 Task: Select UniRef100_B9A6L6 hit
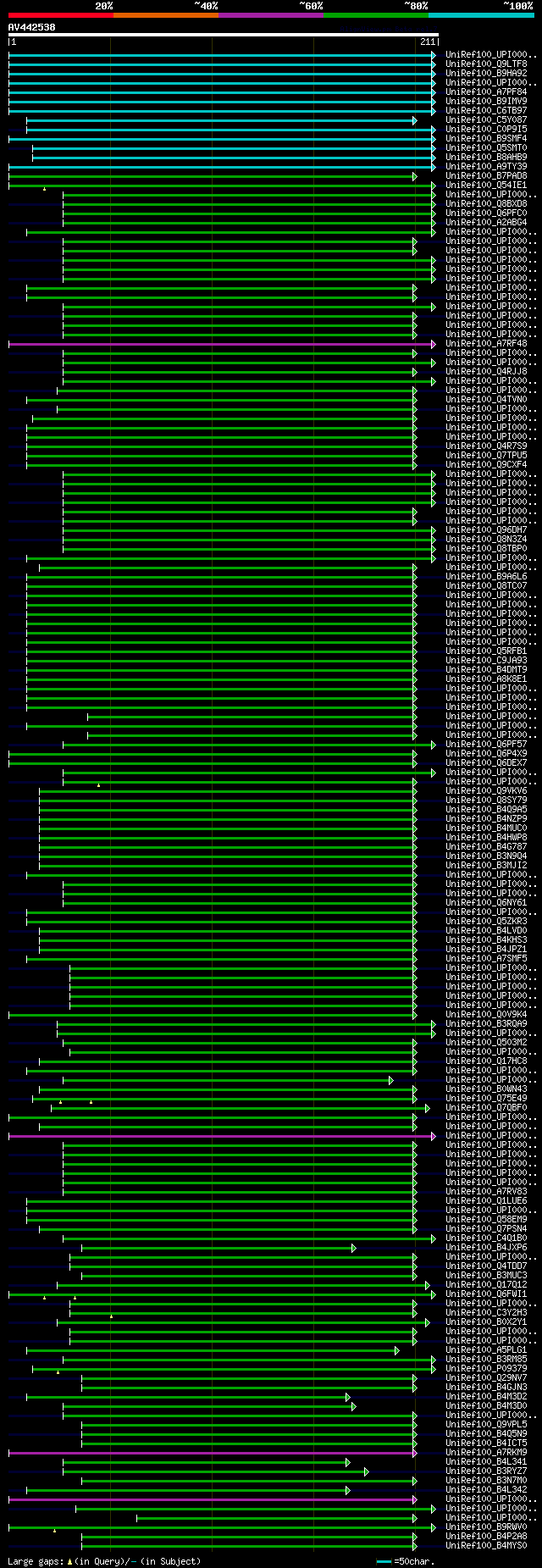pyautogui.click(x=486, y=577)
